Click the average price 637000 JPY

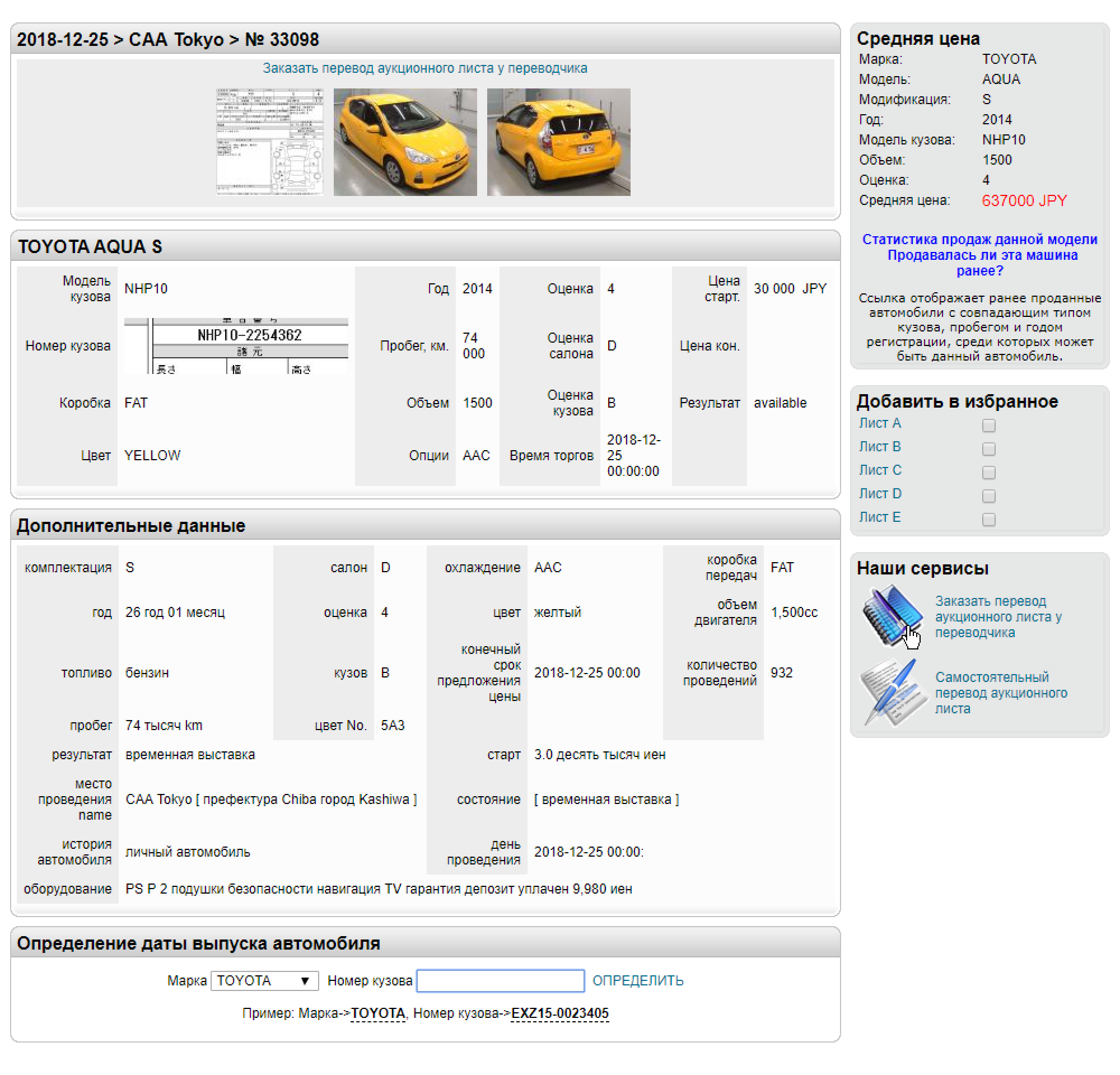[1024, 200]
